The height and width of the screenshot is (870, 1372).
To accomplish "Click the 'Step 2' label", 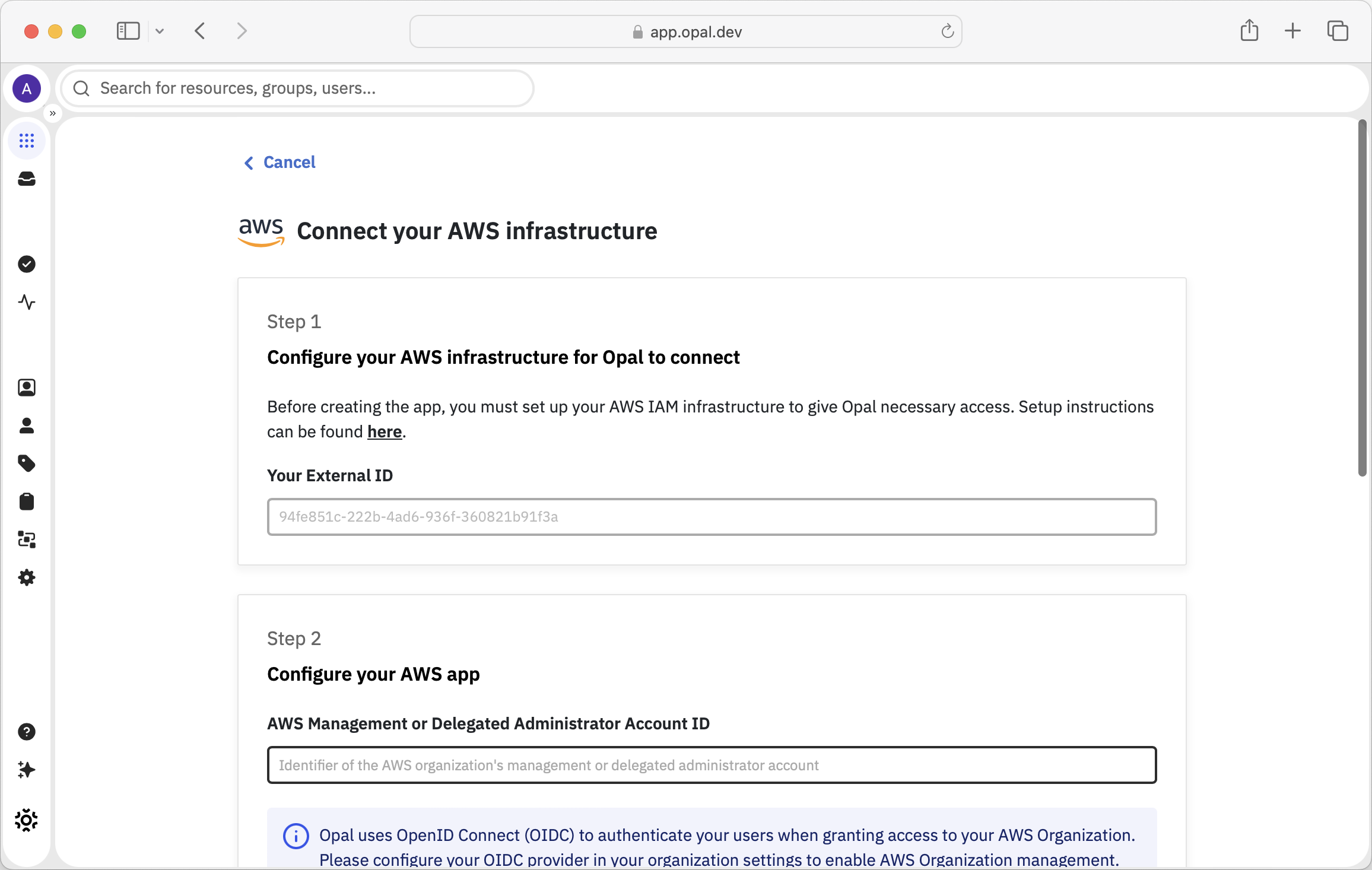I will tap(294, 639).
